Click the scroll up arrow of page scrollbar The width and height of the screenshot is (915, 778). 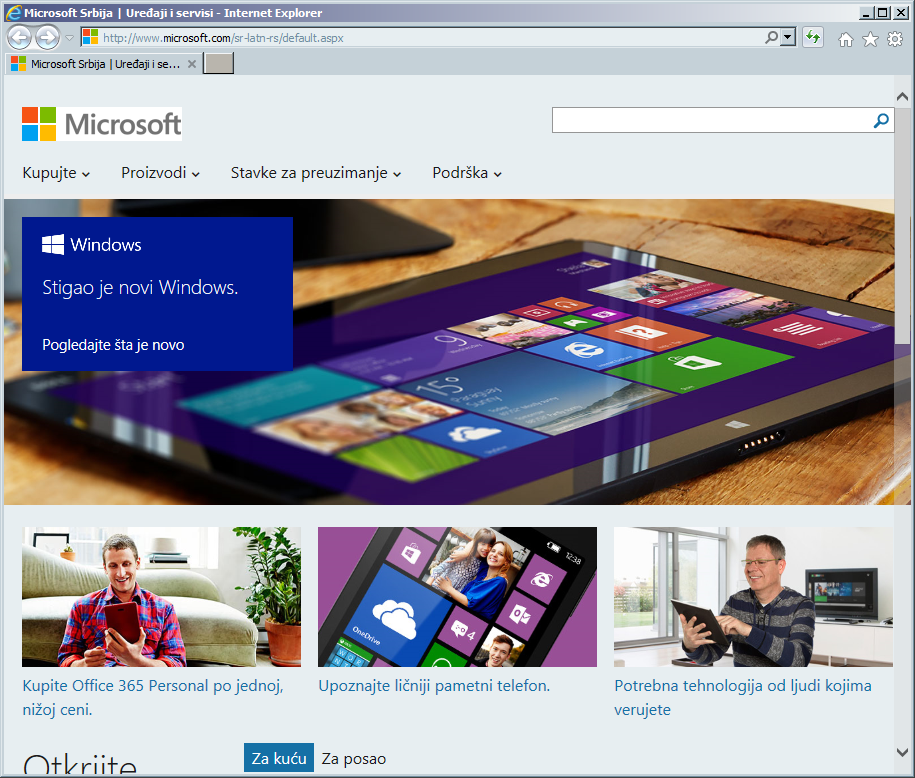(x=902, y=96)
